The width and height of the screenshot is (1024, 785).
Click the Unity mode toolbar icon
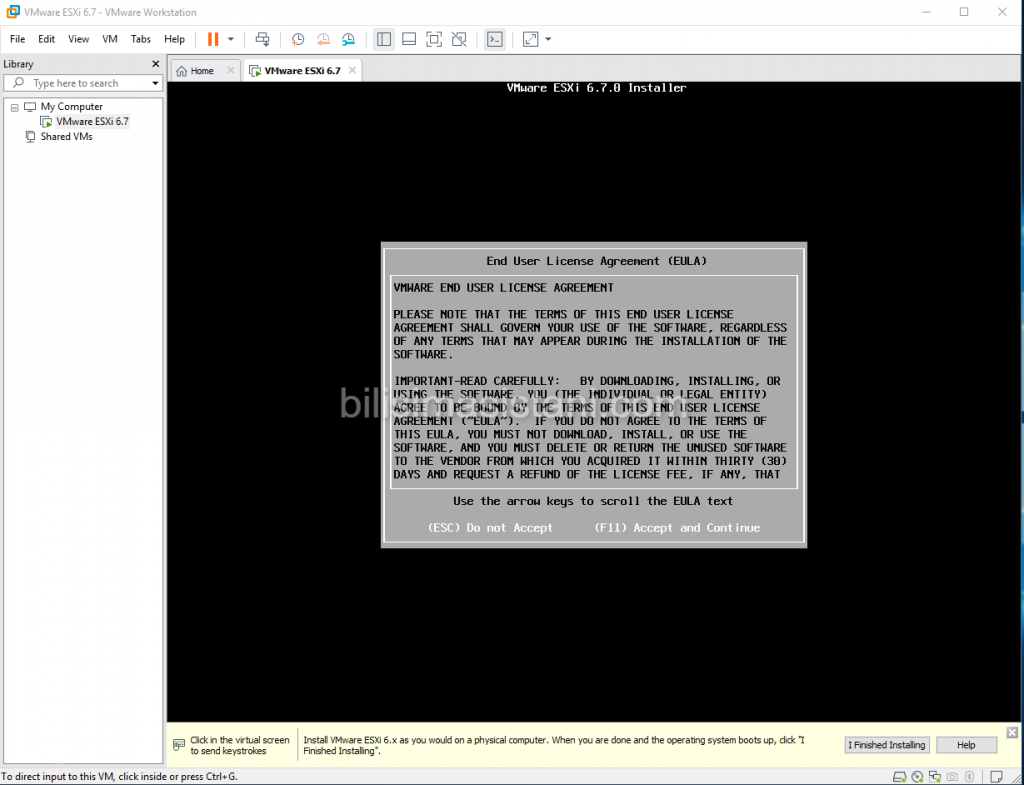pos(459,39)
